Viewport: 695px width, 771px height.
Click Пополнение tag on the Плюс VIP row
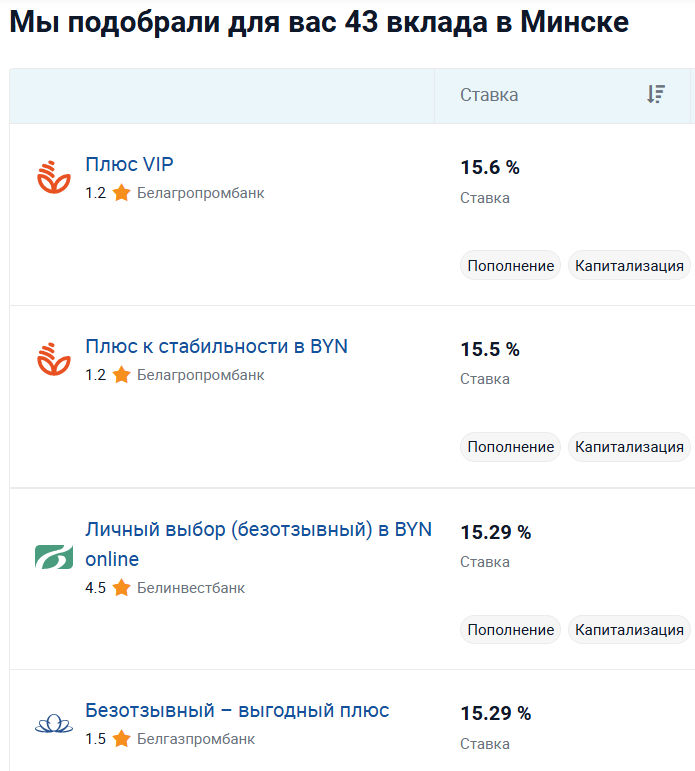(x=511, y=266)
